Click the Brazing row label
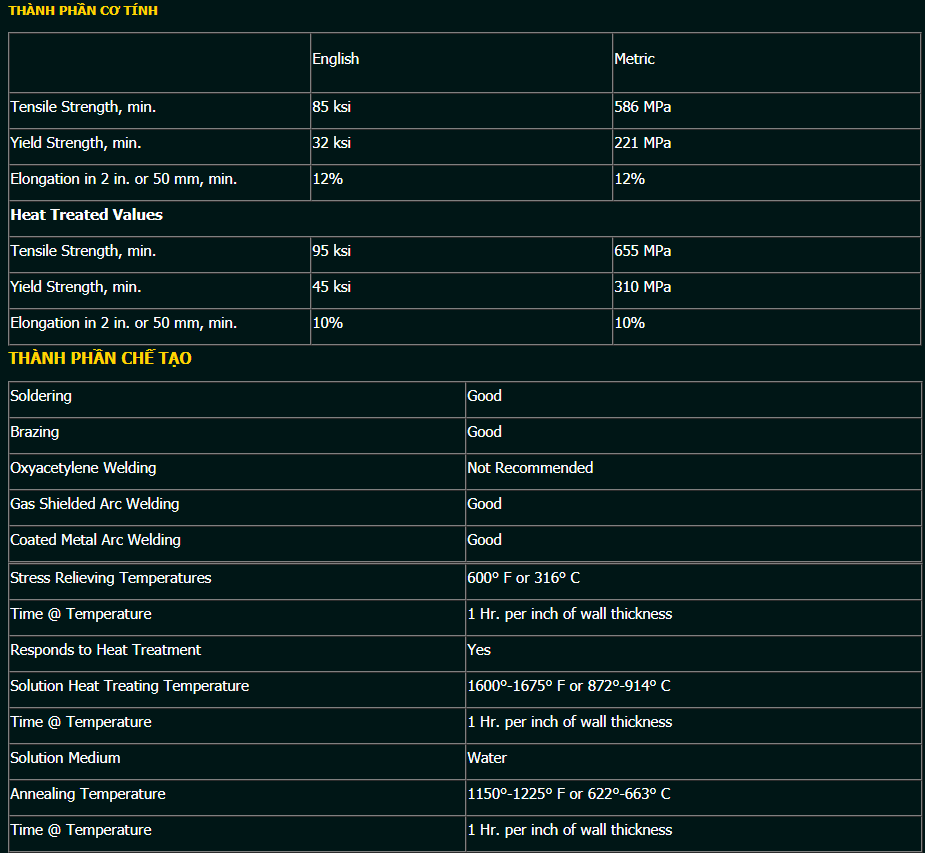This screenshot has height=853, width=925. click(35, 432)
